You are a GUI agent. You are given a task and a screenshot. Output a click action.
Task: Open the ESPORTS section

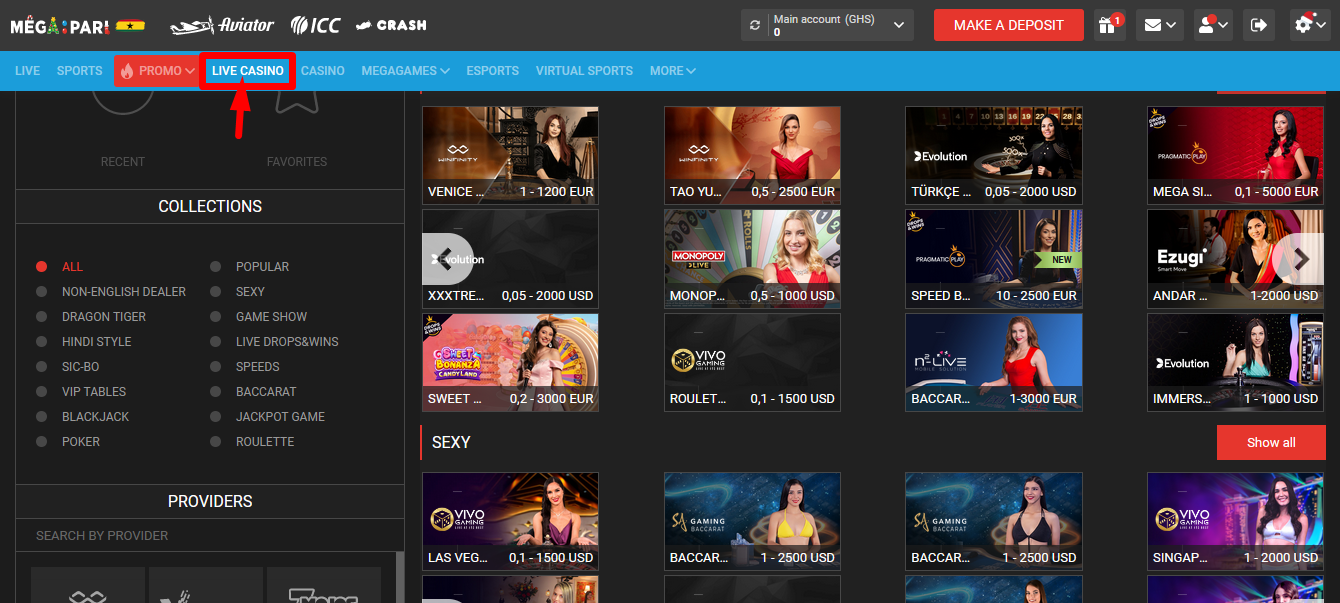(x=492, y=70)
